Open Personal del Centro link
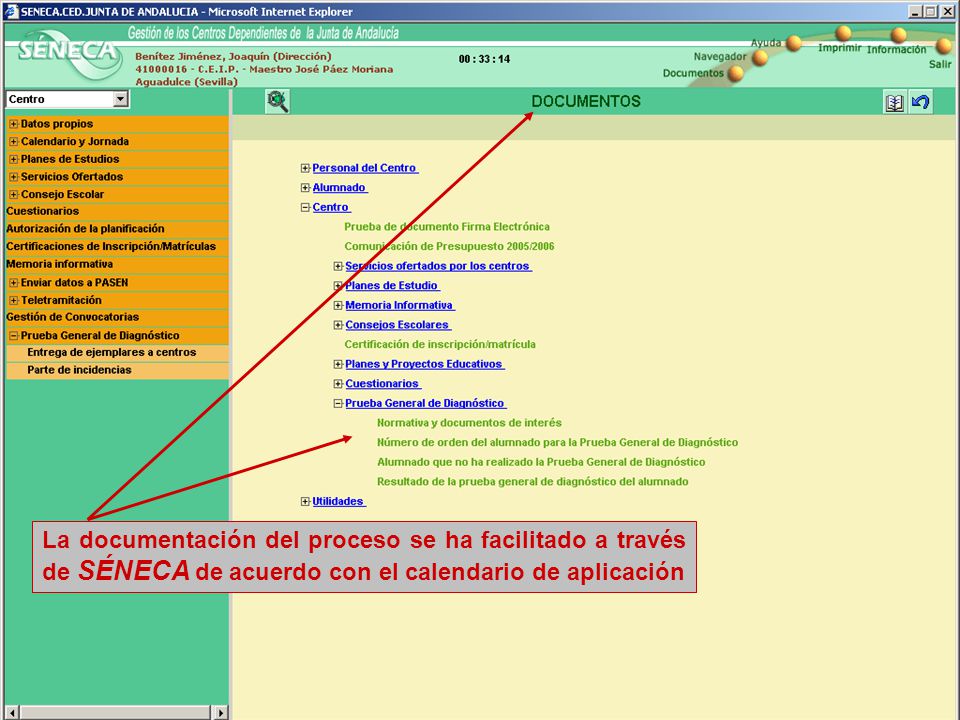 pyautogui.click(x=364, y=168)
